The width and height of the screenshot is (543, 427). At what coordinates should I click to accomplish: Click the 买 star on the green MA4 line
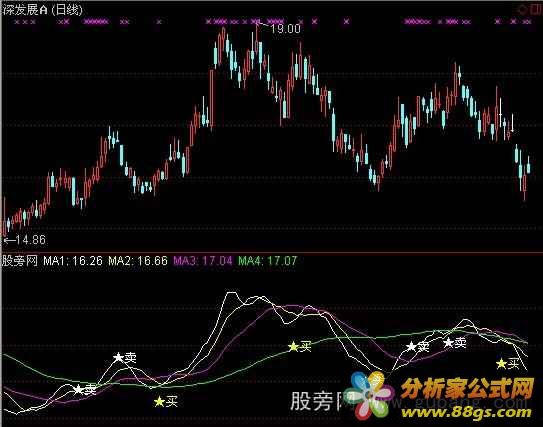point(293,346)
